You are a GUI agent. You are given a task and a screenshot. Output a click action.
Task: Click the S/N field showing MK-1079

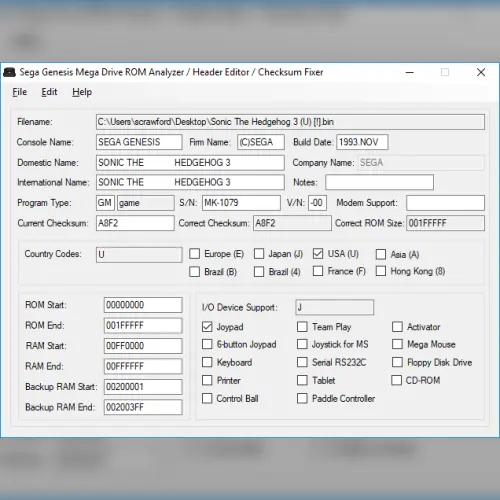[x=241, y=203]
